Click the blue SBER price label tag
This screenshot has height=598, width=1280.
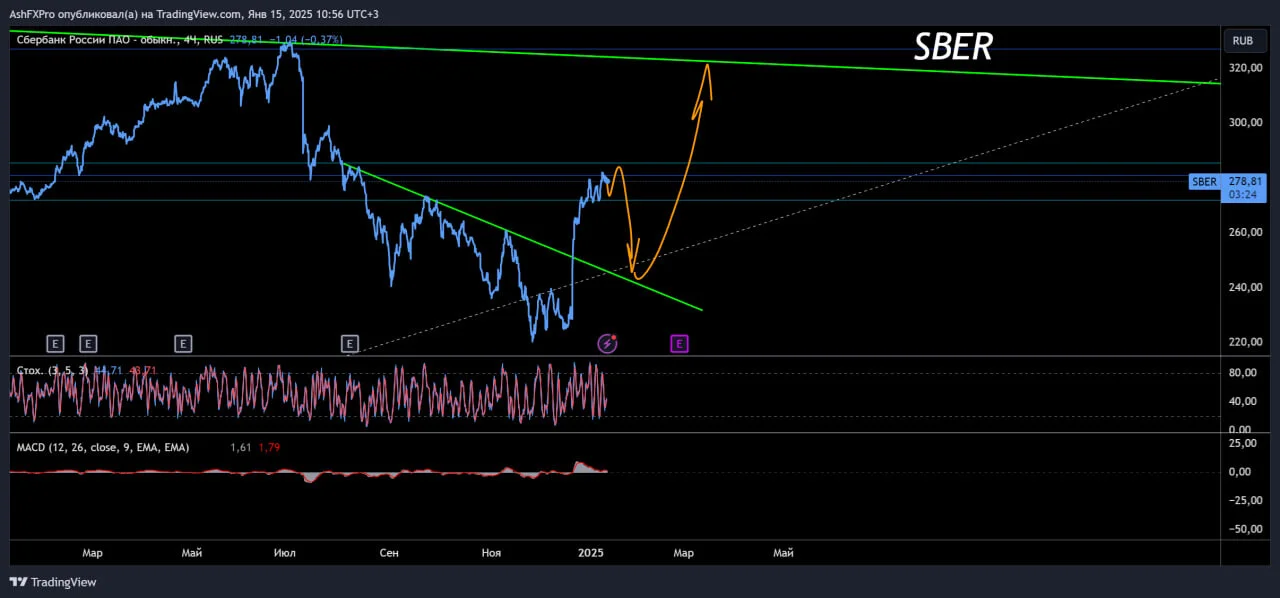[x=1204, y=182]
